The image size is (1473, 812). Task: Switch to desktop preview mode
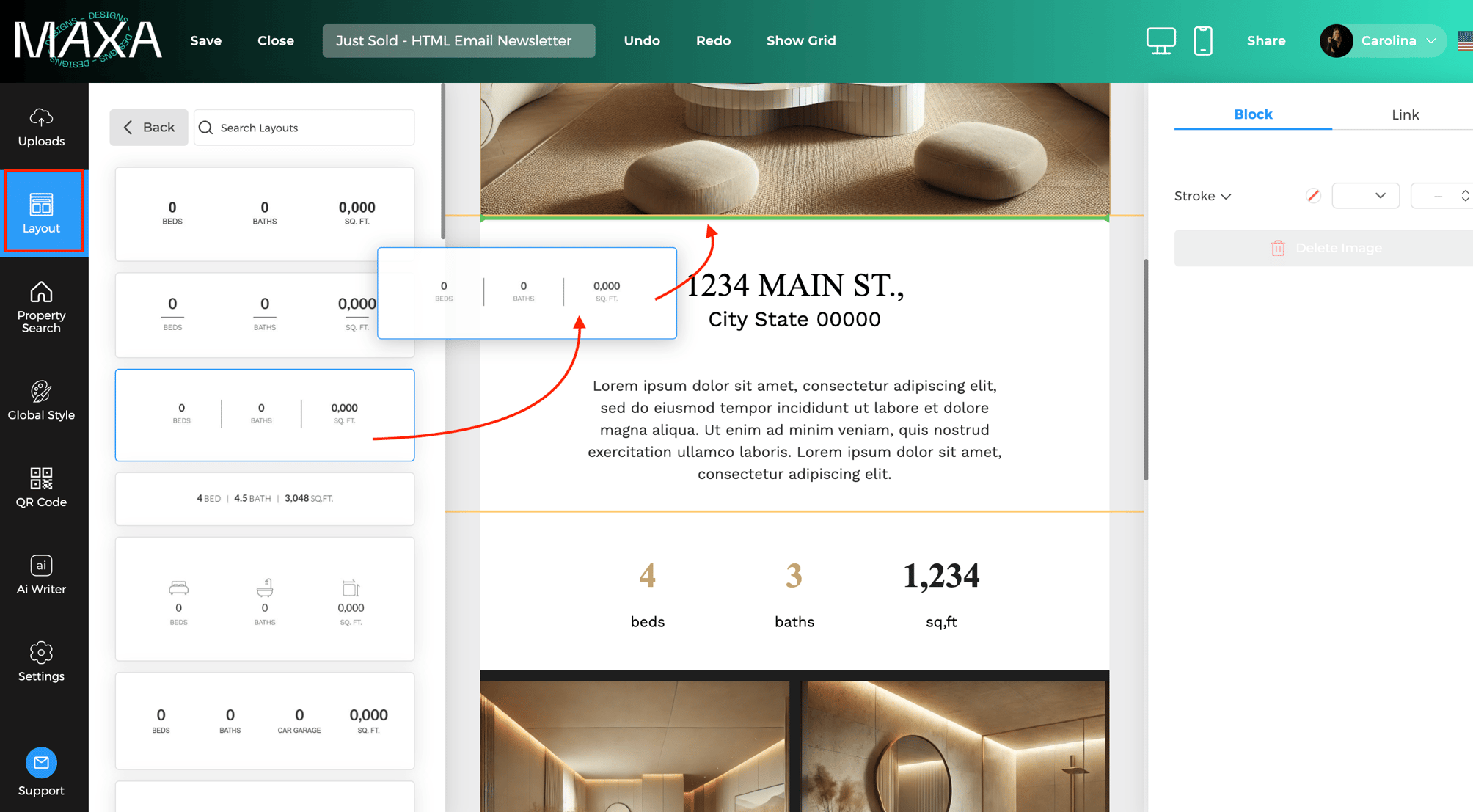coord(1161,40)
